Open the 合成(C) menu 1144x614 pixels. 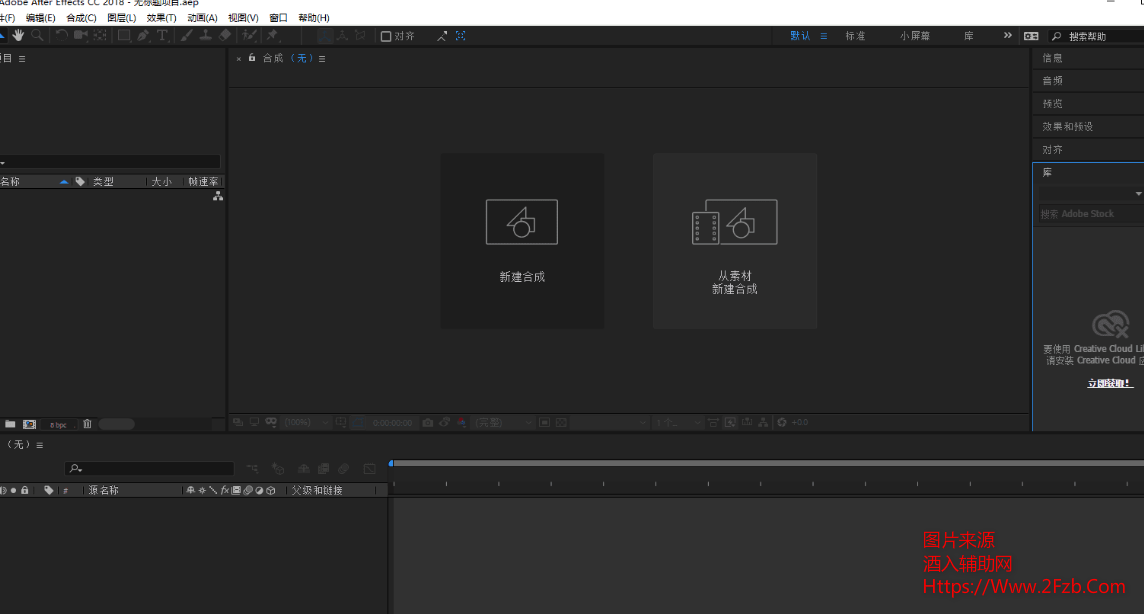point(81,18)
